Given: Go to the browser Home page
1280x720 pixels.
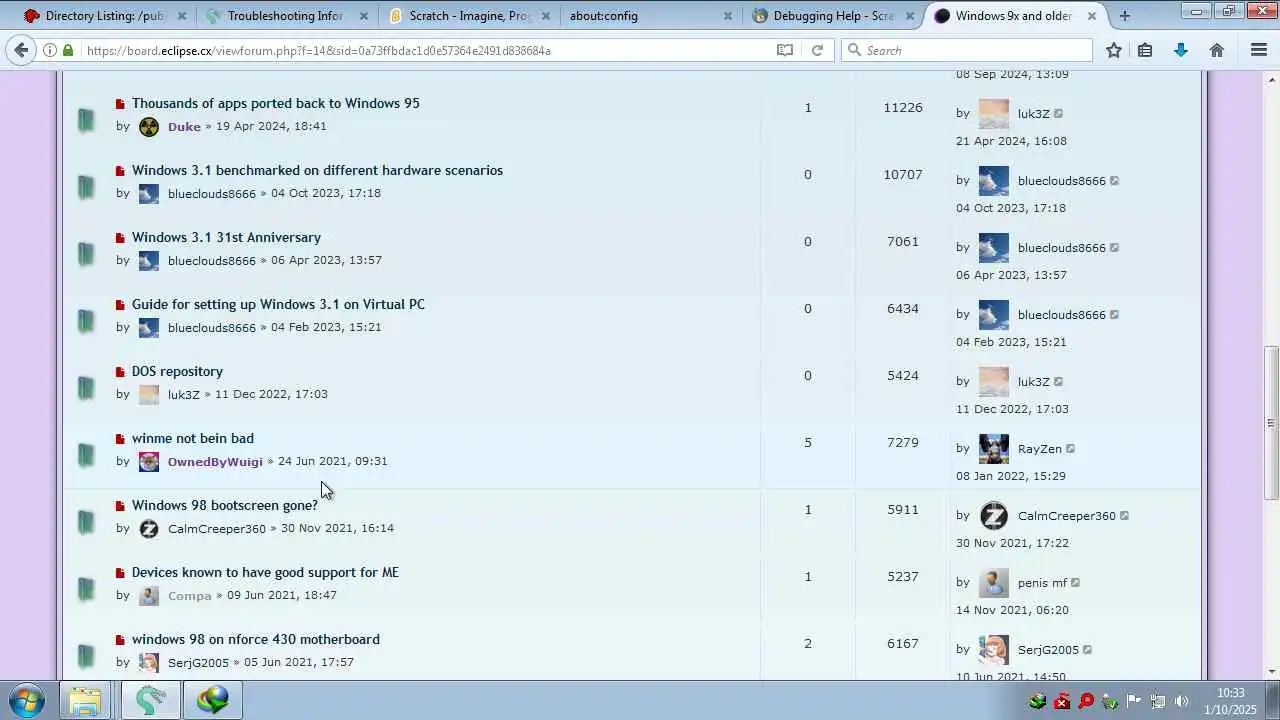Looking at the screenshot, I should point(1217,50).
